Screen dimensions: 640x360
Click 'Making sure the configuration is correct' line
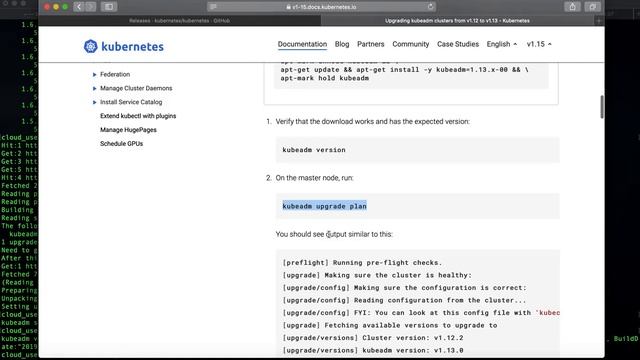click(404, 288)
